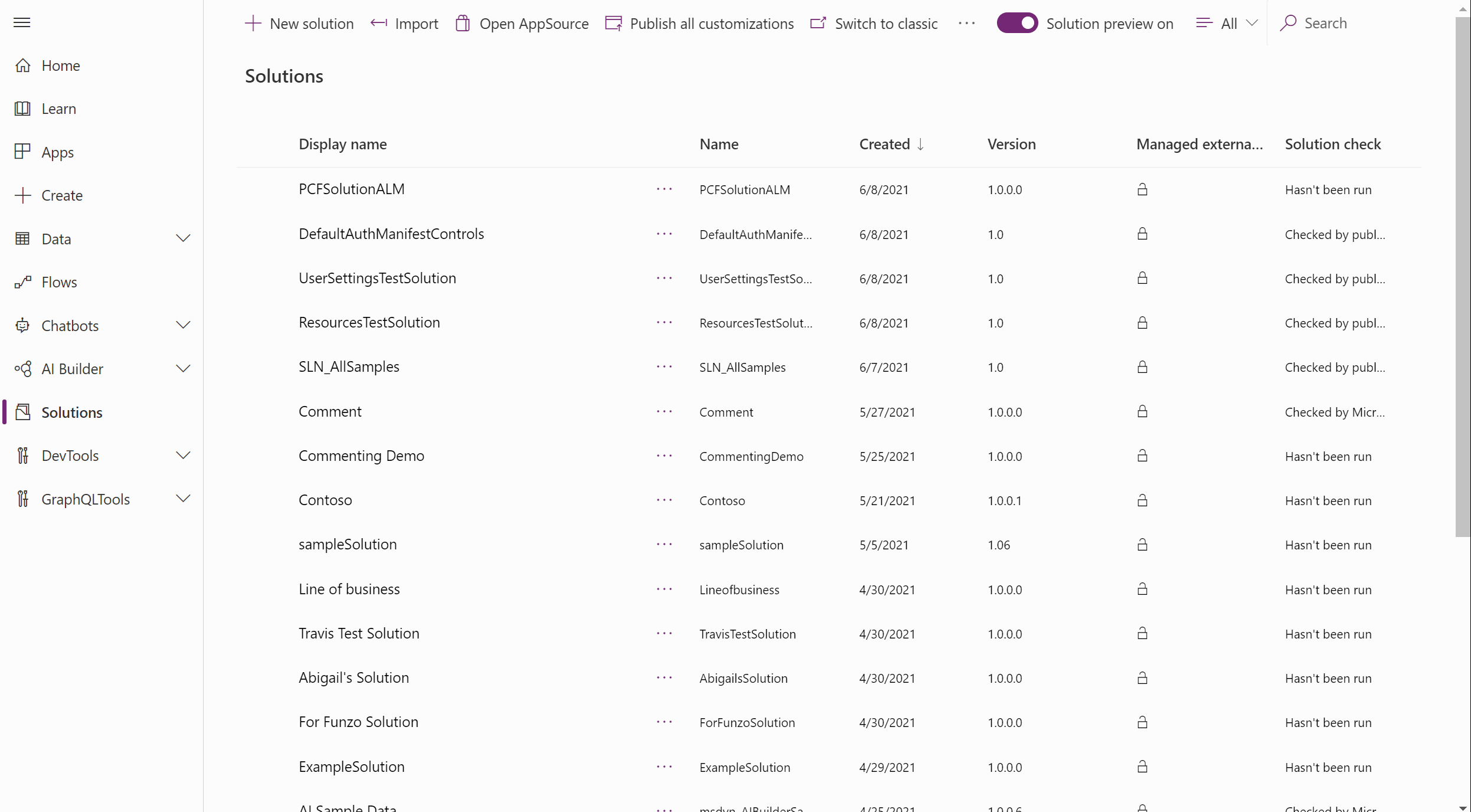This screenshot has width=1471, height=812.
Task: Open the Home page icon
Action: coord(22,66)
